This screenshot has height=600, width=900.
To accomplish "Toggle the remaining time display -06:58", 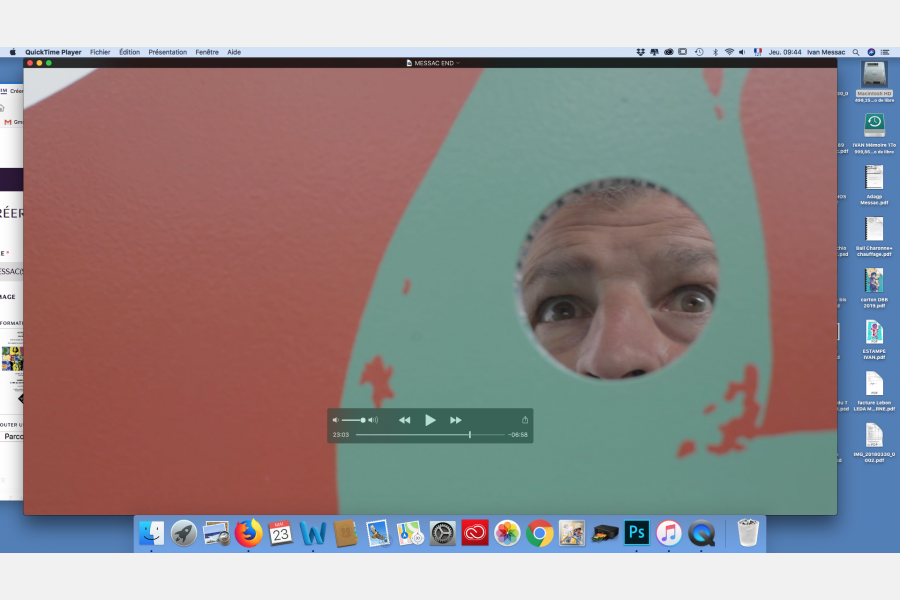I will click(518, 435).
